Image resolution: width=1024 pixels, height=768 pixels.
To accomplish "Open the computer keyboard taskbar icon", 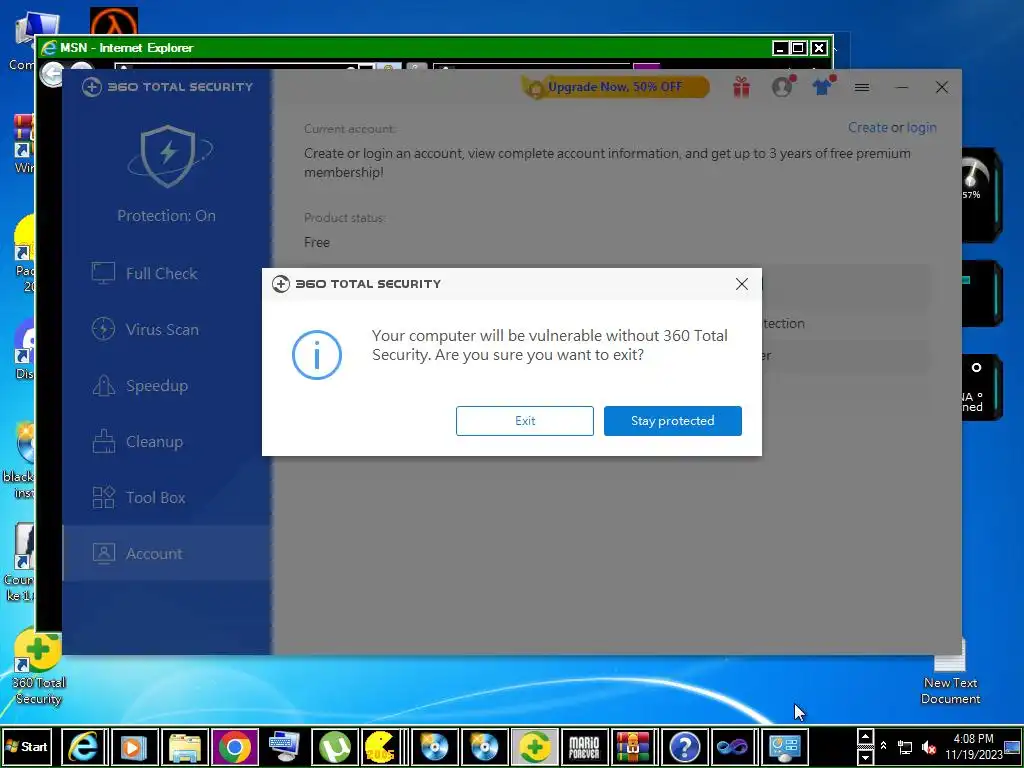I will (285, 746).
